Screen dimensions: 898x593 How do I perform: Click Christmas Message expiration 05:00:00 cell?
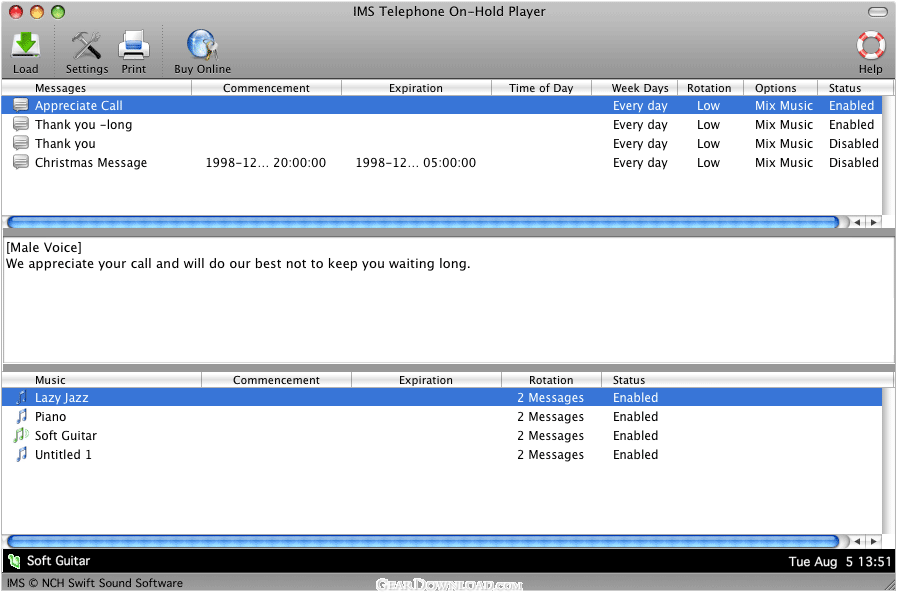(x=416, y=163)
